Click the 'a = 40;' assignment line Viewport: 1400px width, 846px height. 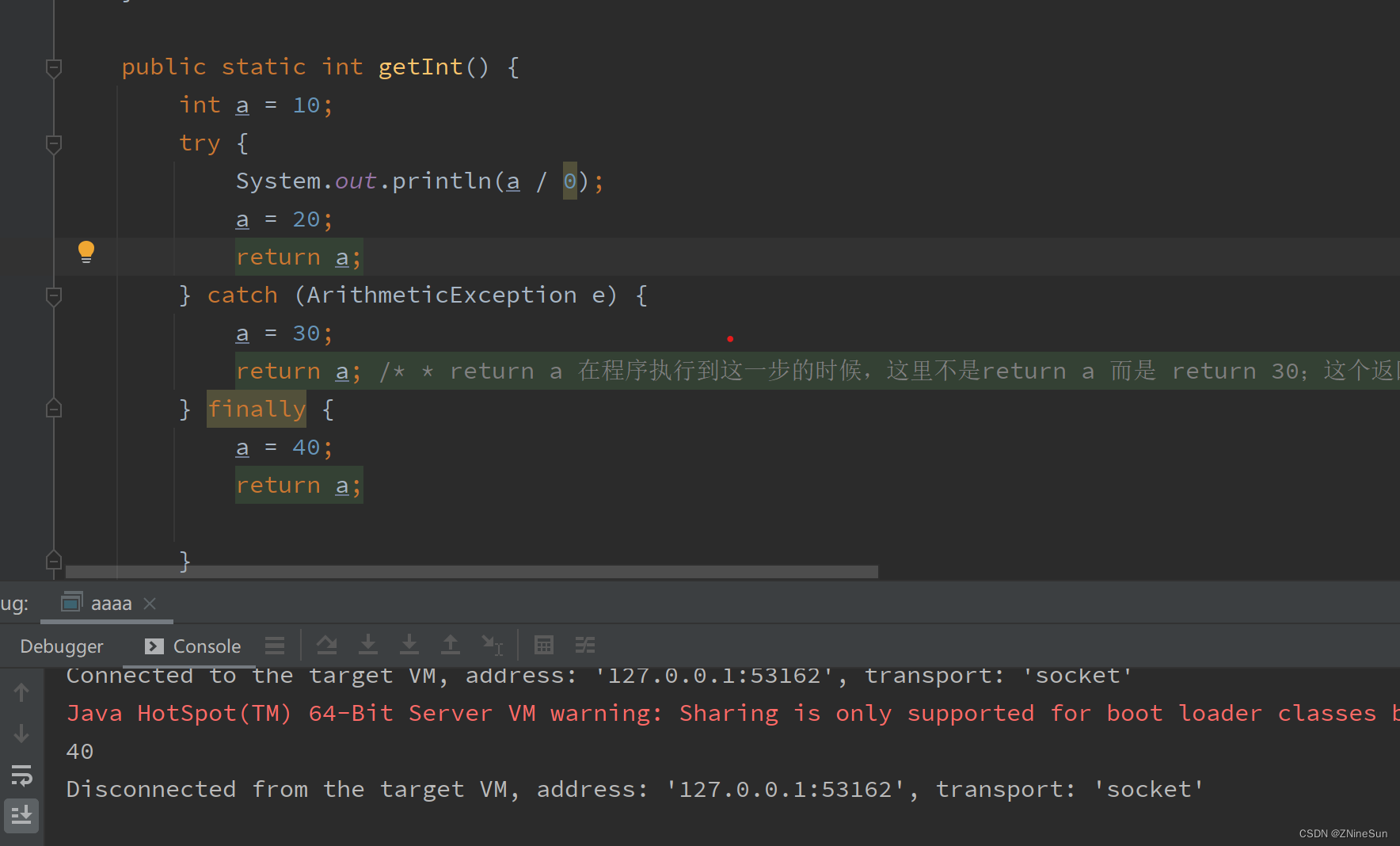point(284,448)
